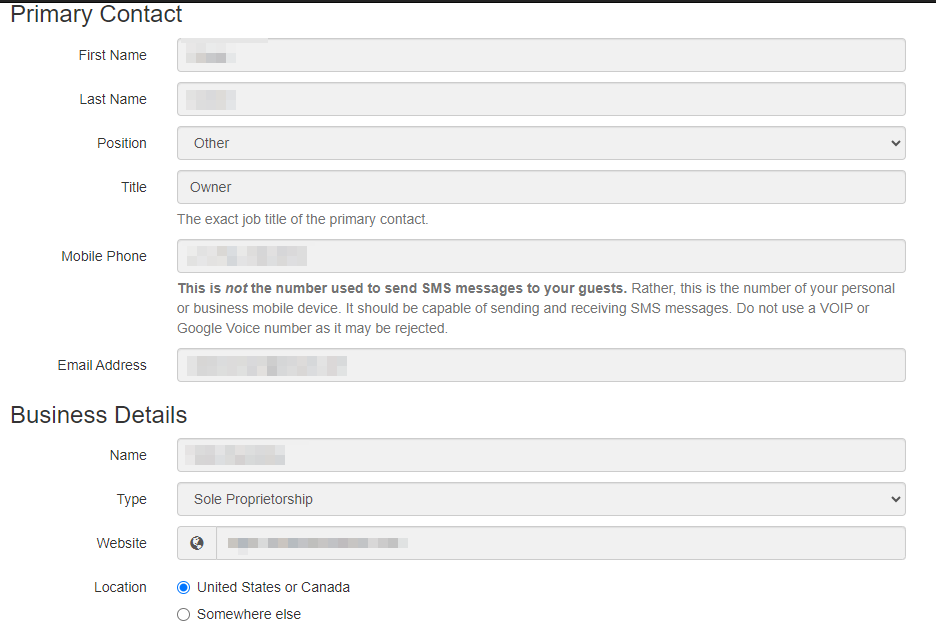Focus the Mobile Phone text box
Viewport: 936px width, 630px height.
(x=541, y=256)
